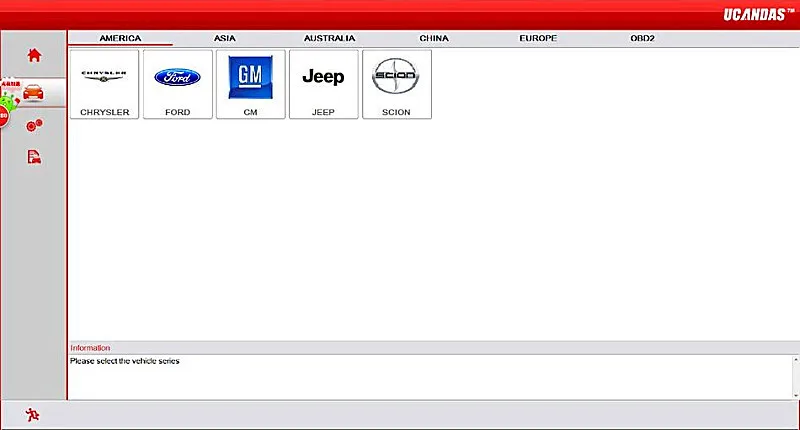Open the gears settings icon
Screen dimensions: 800x430
point(34,125)
